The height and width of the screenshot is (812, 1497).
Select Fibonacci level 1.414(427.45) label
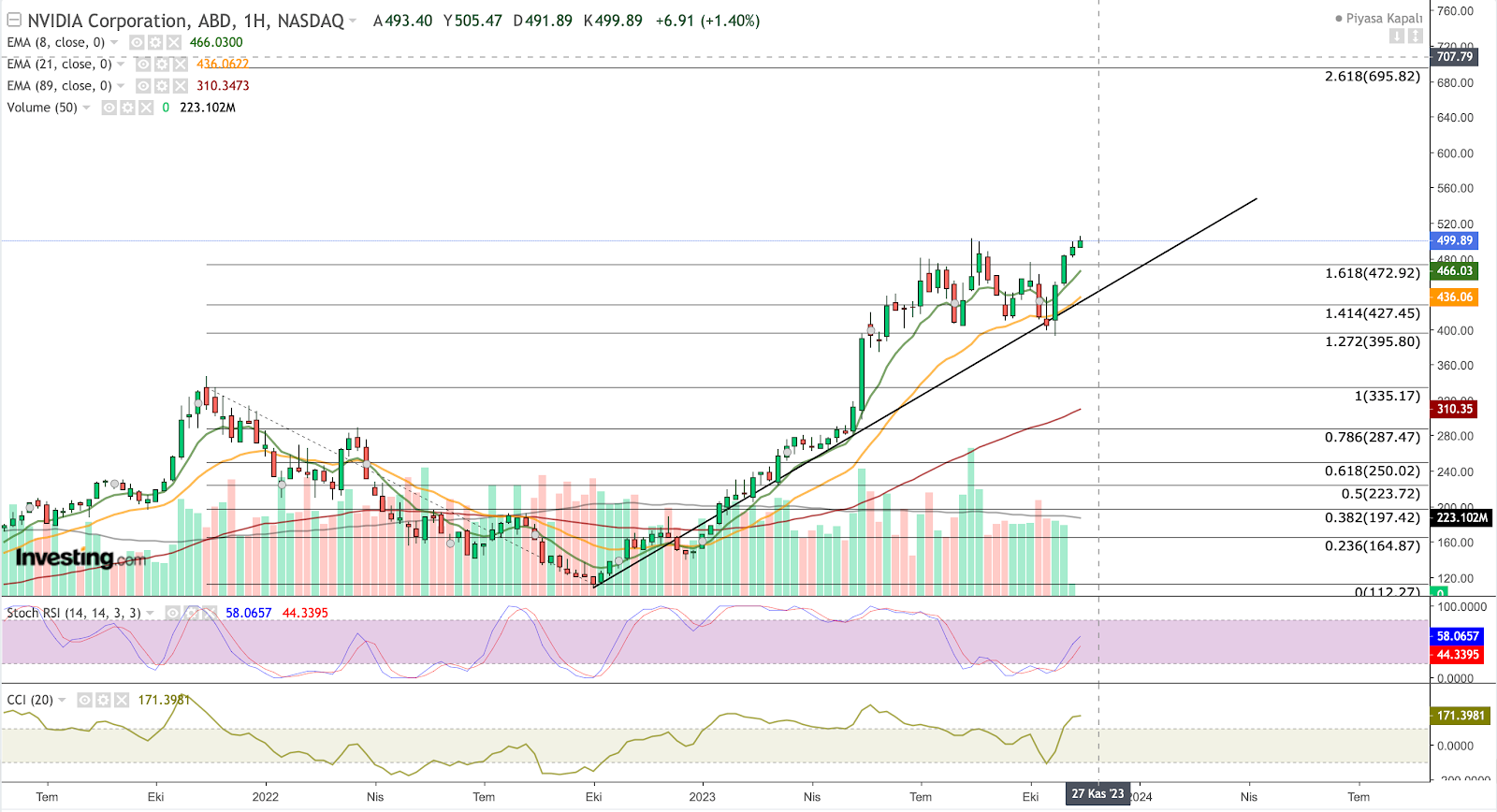pyautogui.click(x=1373, y=313)
